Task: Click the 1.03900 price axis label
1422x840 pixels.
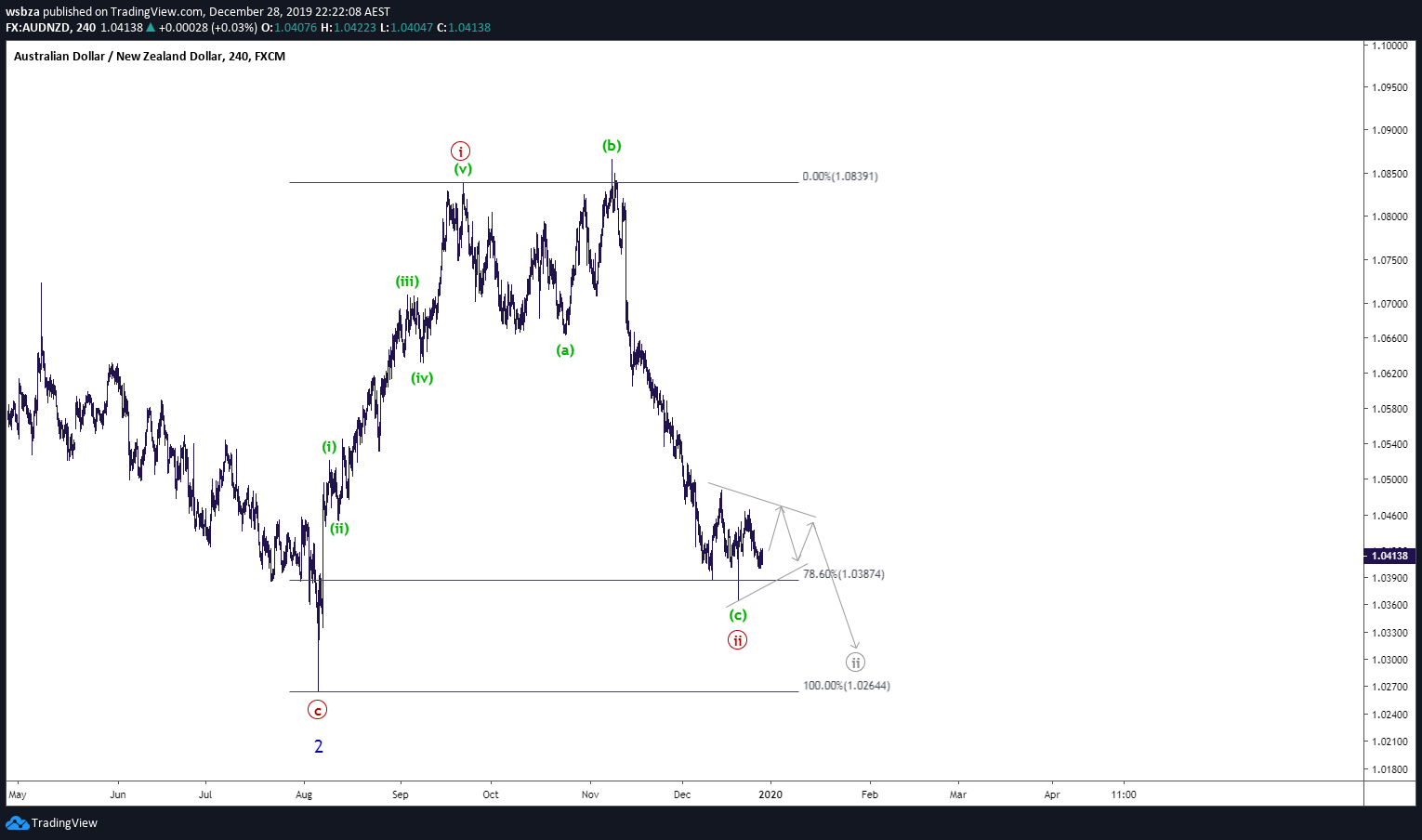Action: (x=1389, y=578)
